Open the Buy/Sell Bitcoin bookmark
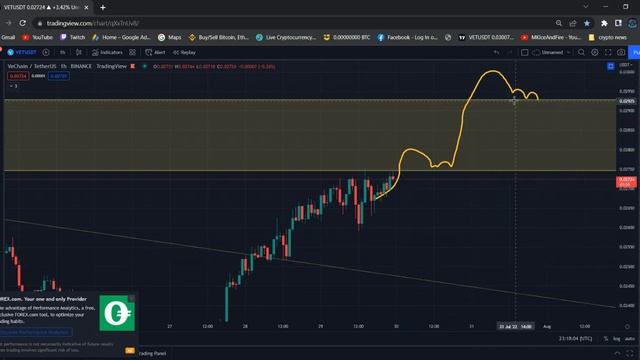 coord(218,37)
